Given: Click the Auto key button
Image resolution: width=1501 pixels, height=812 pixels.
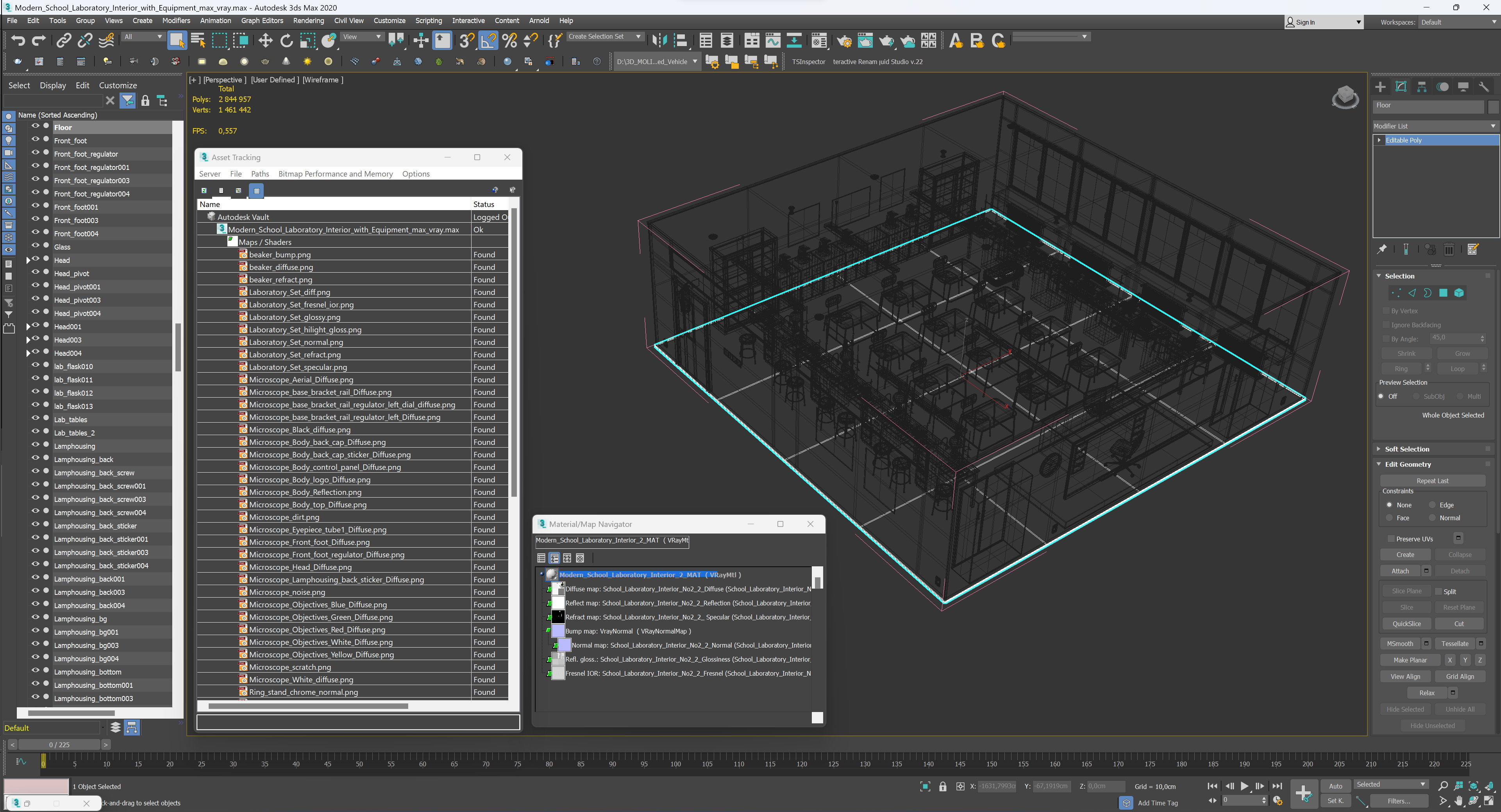Looking at the screenshot, I should [x=1335, y=786].
